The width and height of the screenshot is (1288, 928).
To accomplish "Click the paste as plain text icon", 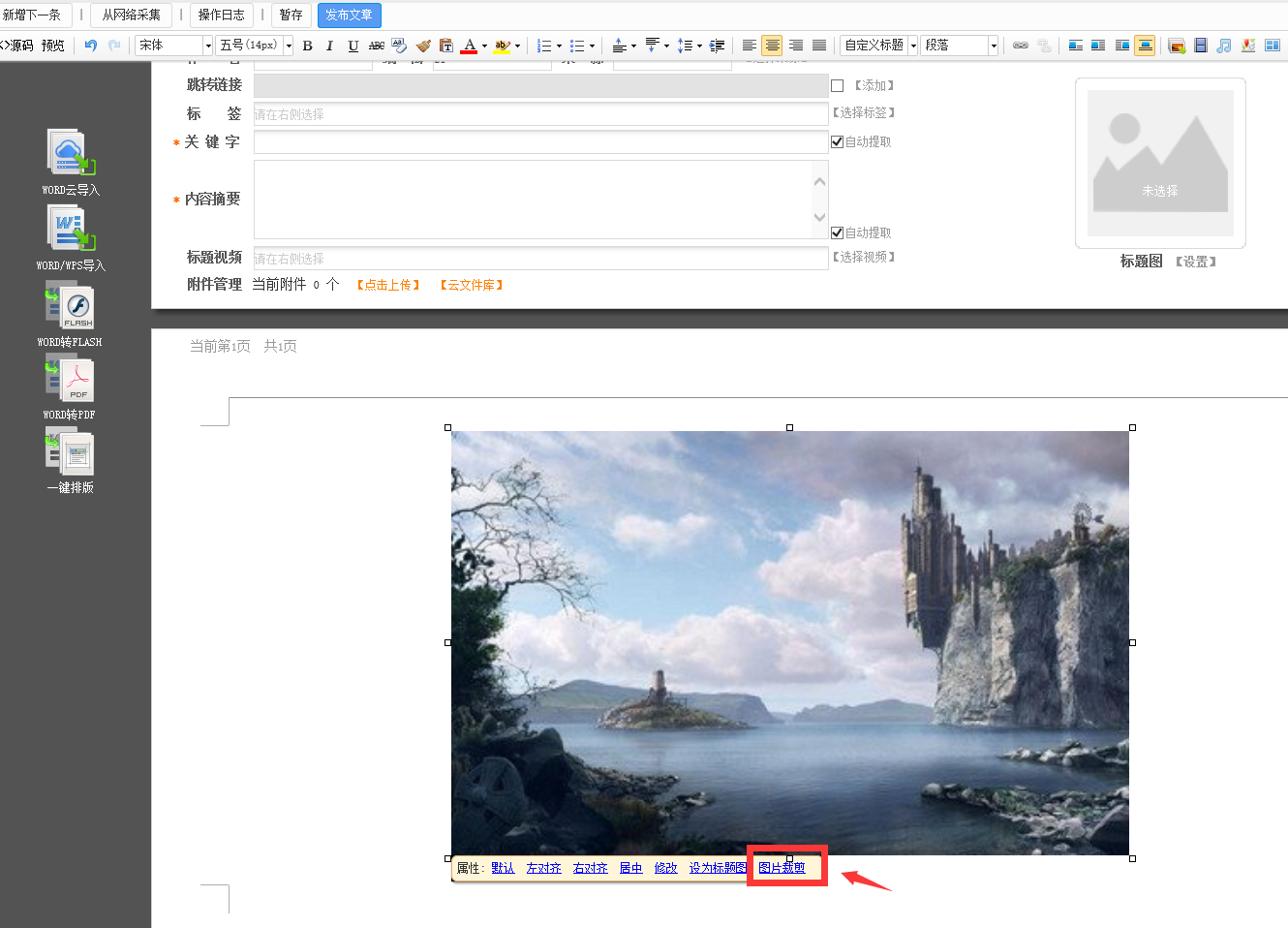I will (x=446, y=46).
